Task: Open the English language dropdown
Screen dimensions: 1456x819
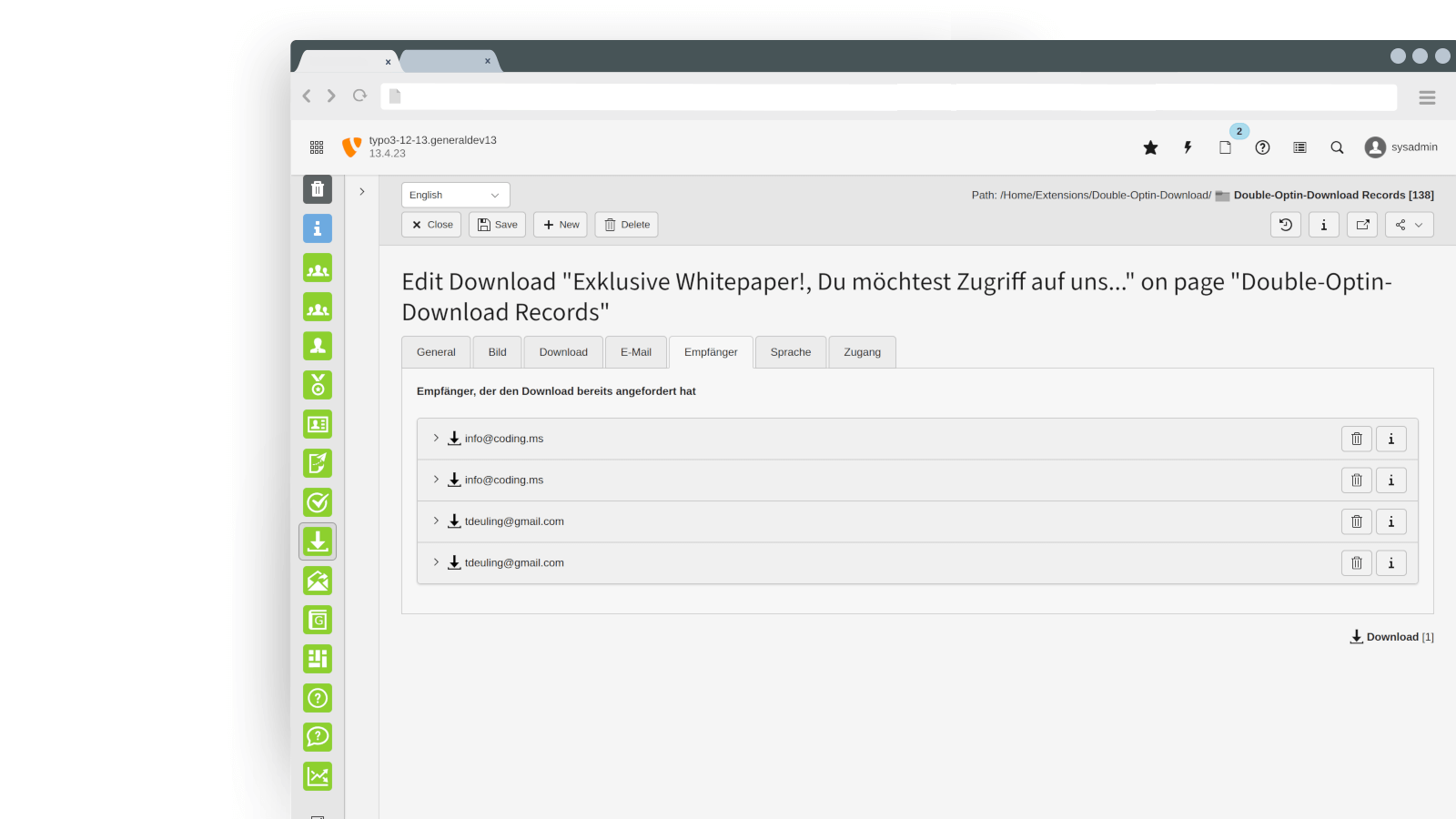Action: point(455,195)
